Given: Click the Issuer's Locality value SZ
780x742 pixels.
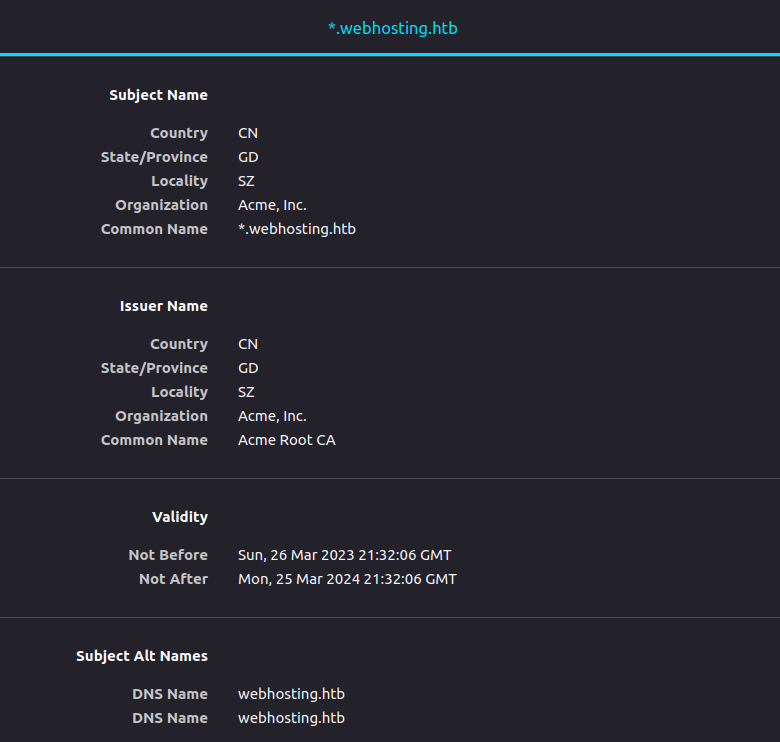Looking at the screenshot, I should coord(246,392).
